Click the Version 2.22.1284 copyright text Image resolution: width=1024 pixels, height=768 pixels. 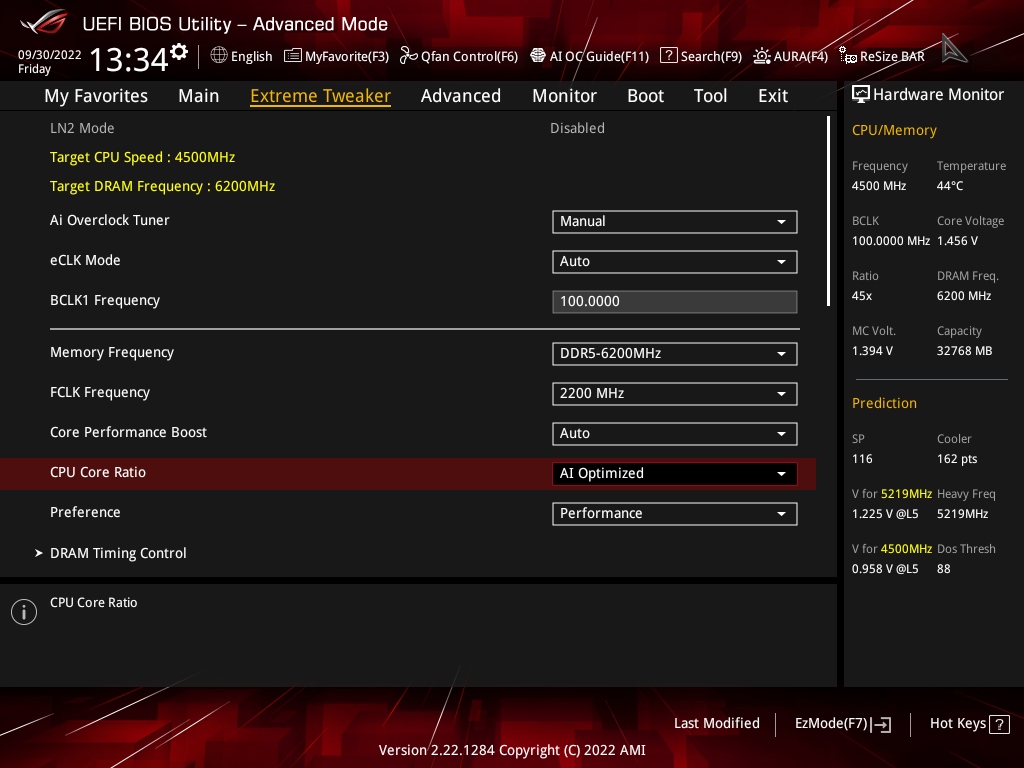[x=512, y=750]
